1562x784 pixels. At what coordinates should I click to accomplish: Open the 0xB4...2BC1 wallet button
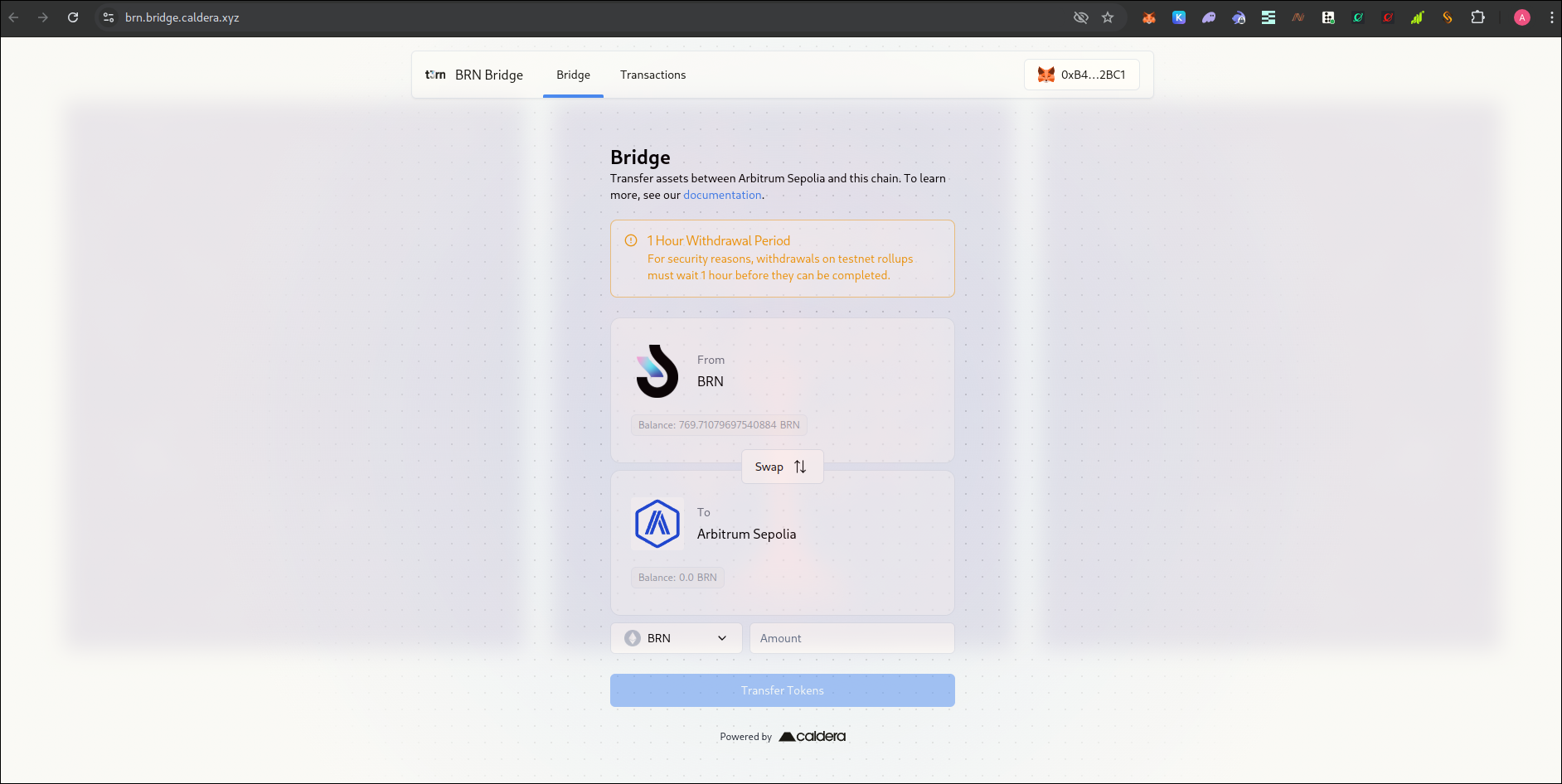tap(1082, 75)
